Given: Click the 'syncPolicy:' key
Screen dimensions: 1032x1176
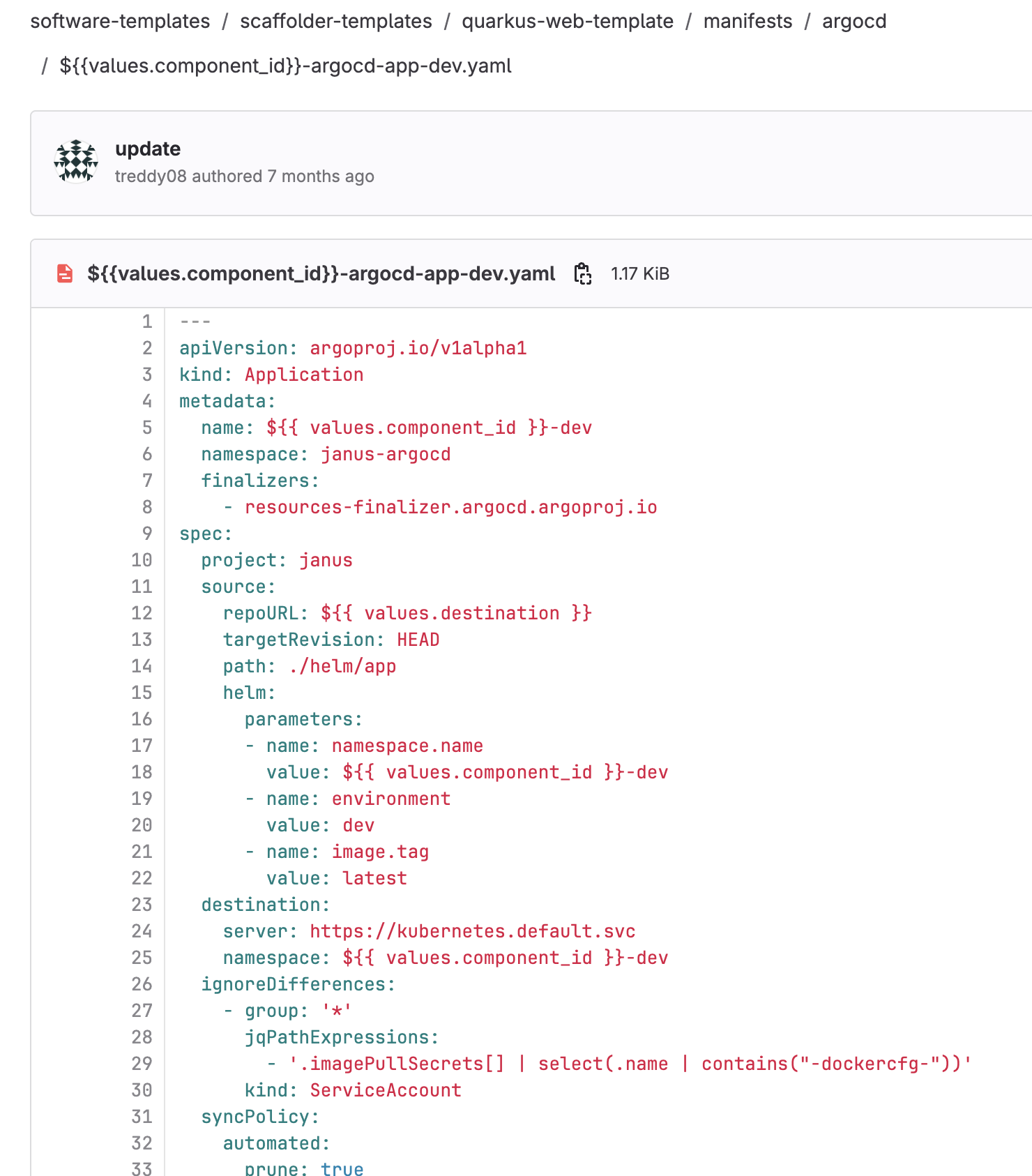Looking at the screenshot, I should [260, 1117].
